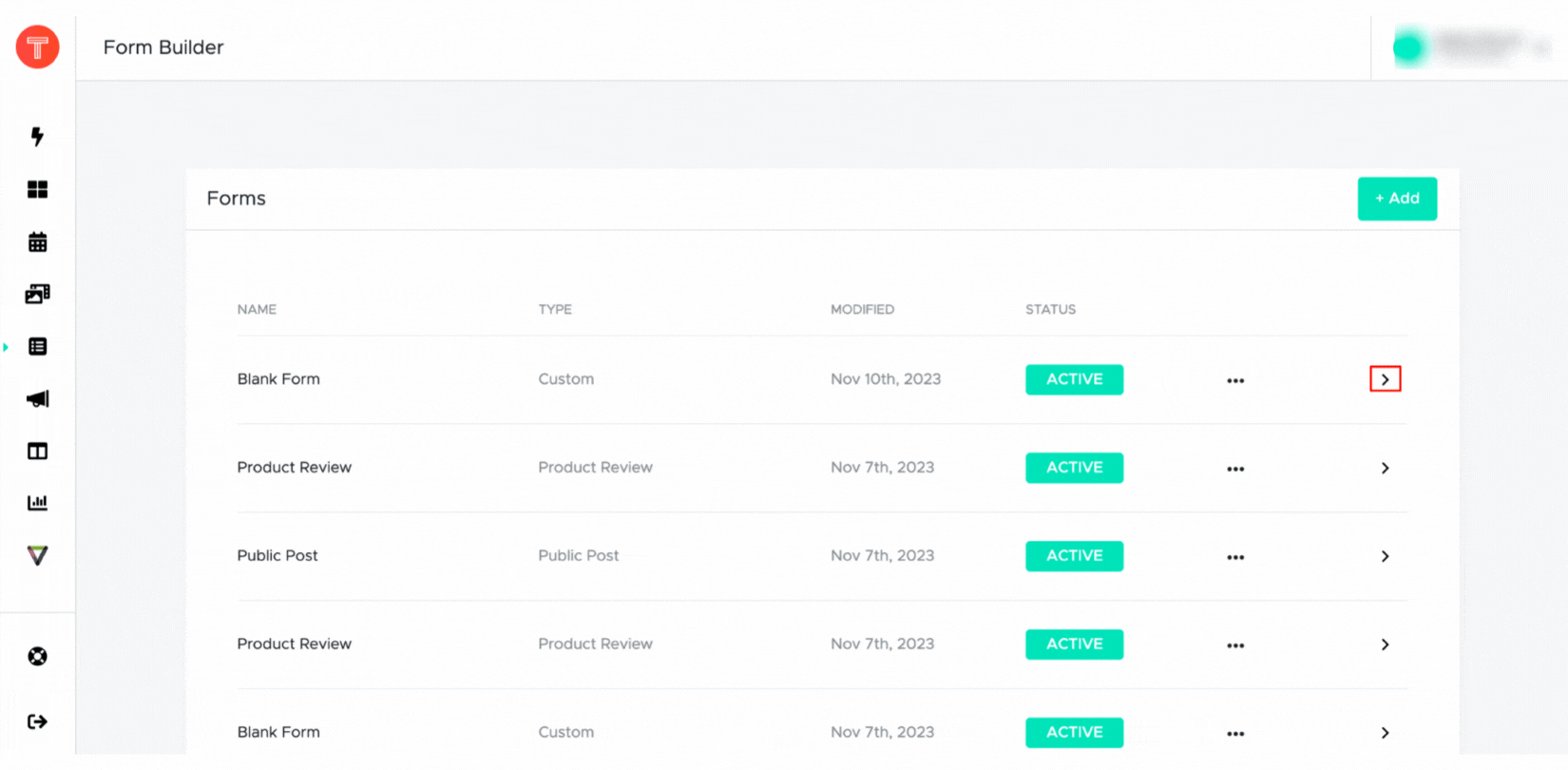Open the column layout icon in sidebar
1568x770 pixels.
tap(37, 452)
